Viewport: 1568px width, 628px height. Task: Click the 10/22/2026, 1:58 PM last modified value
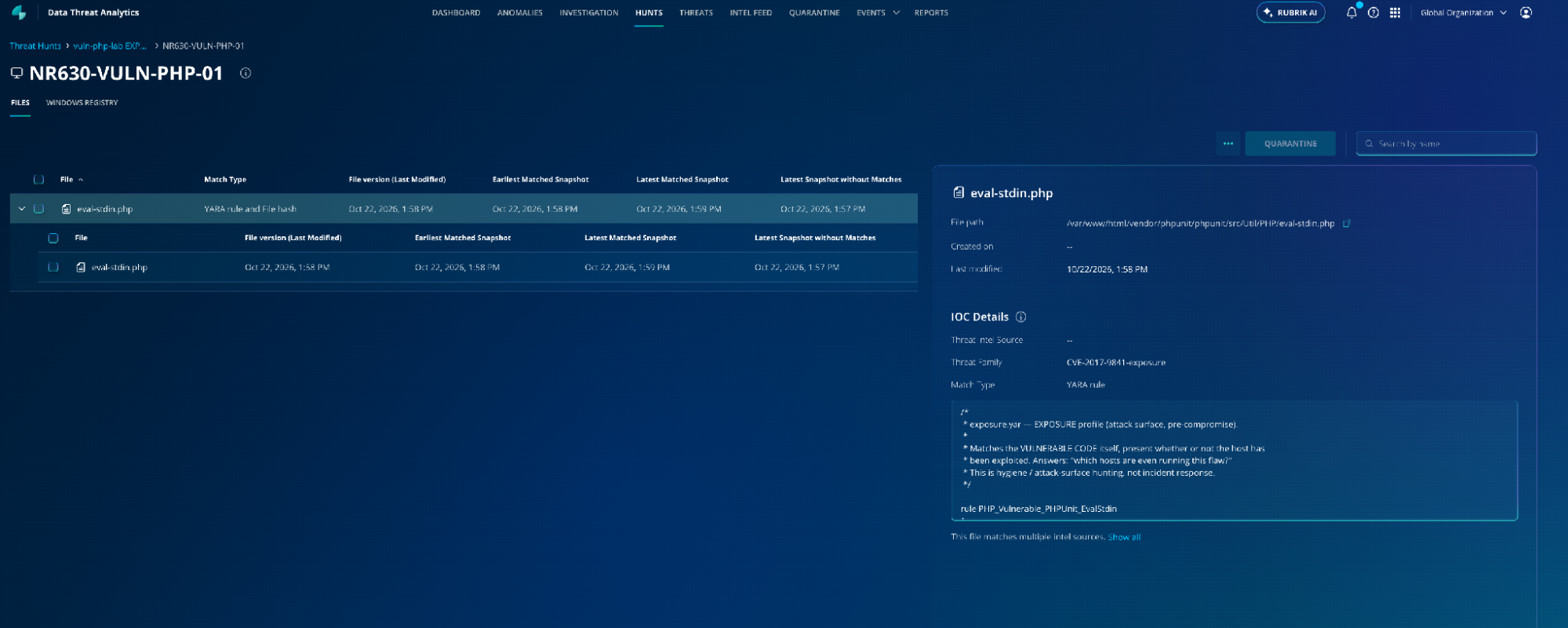1107,269
